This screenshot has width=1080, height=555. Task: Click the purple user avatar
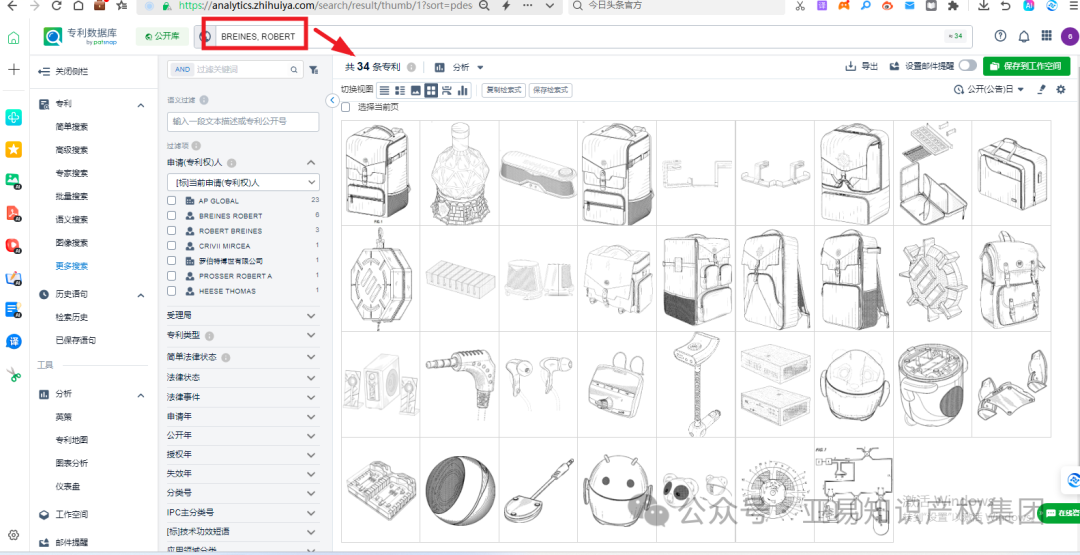(x=1069, y=36)
